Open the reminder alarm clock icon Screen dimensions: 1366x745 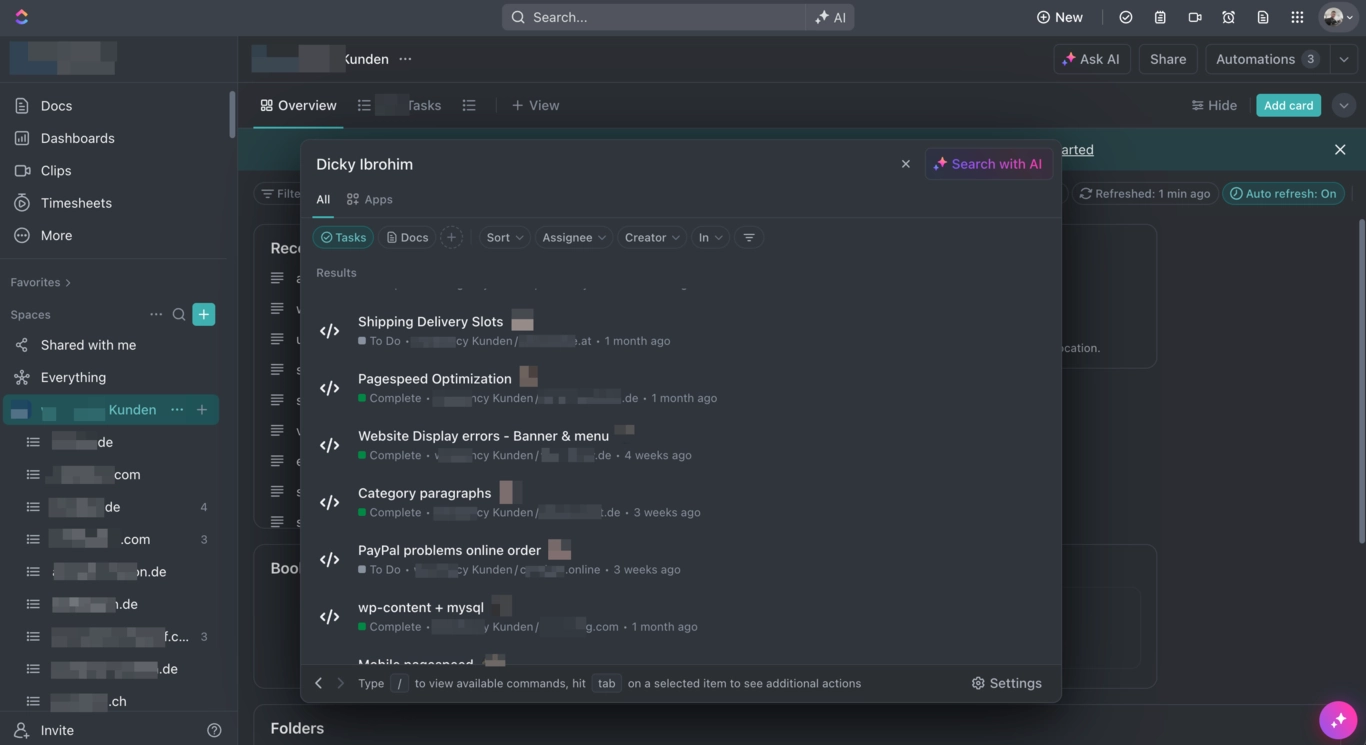coord(1228,17)
